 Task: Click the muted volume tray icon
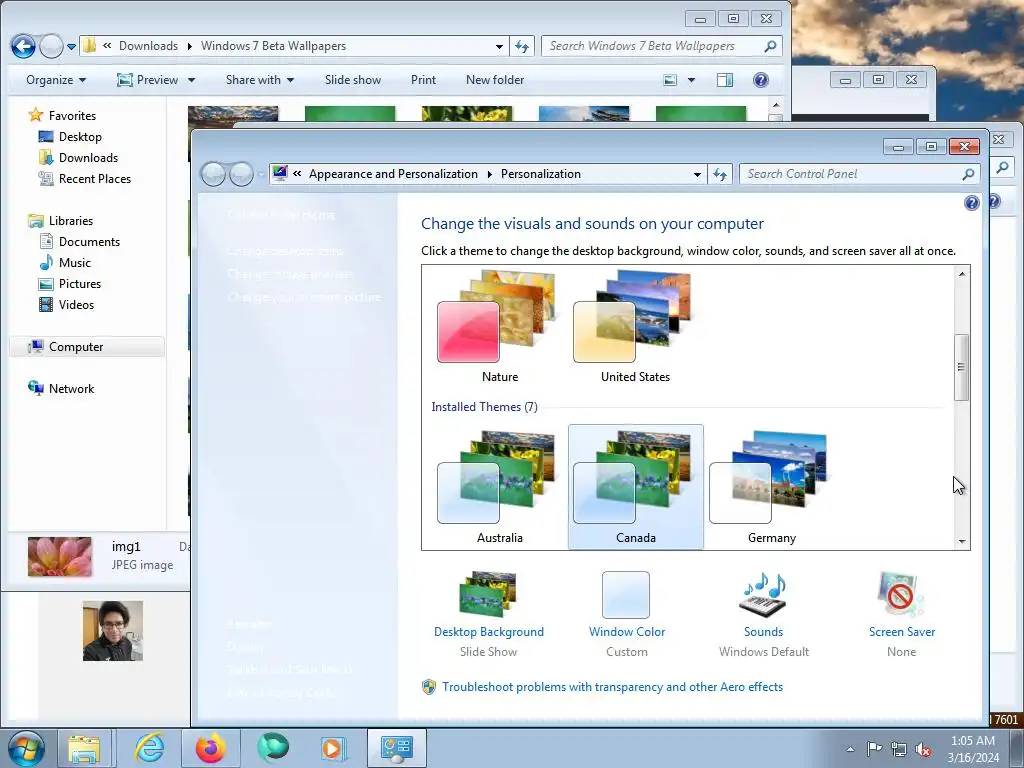923,749
